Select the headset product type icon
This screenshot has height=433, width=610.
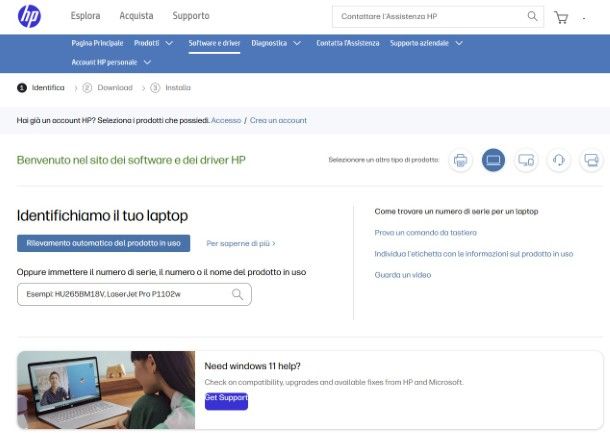[559, 160]
